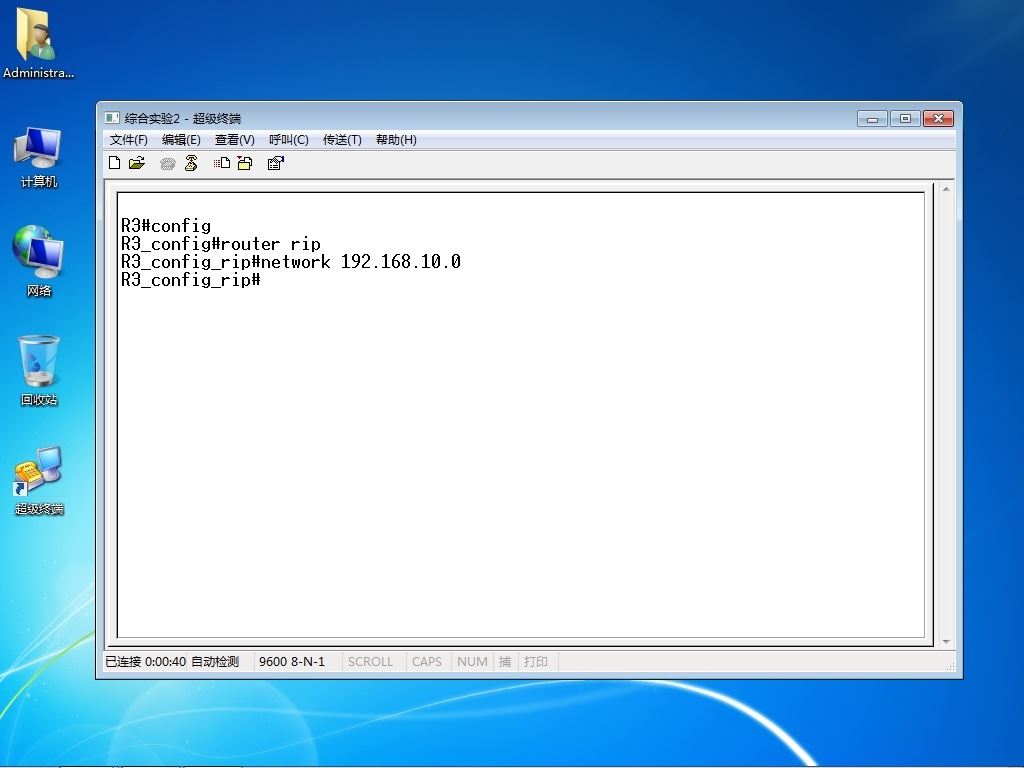1024x768 pixels.
Task: Click the Disconnect toolbar icon
Action: 191,163
